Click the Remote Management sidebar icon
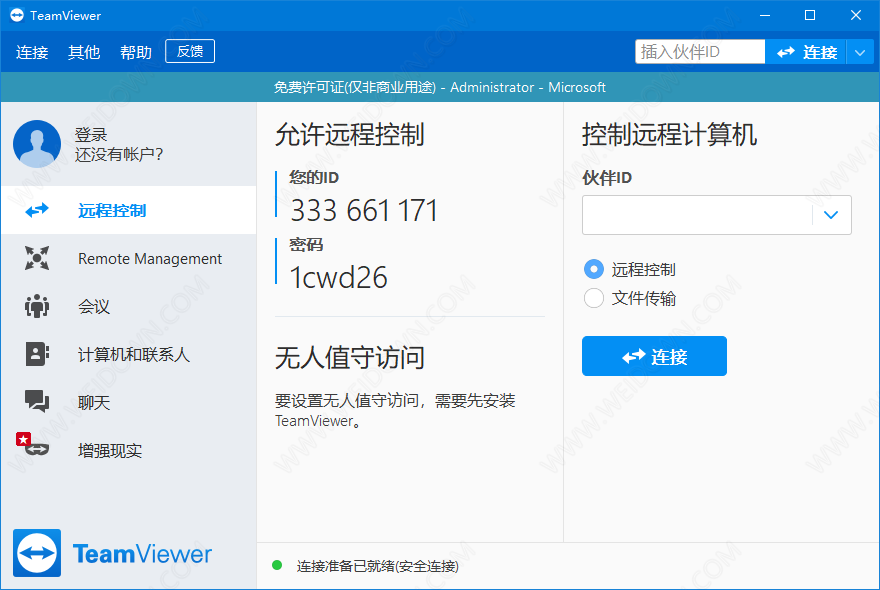This screenshot has height=590, width=880. click(37, 258)
